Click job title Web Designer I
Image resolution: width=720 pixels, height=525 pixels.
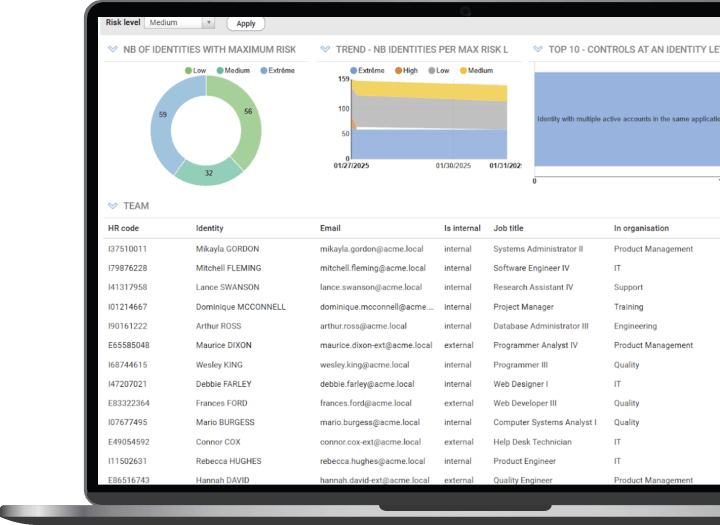[x=521, y=384]
